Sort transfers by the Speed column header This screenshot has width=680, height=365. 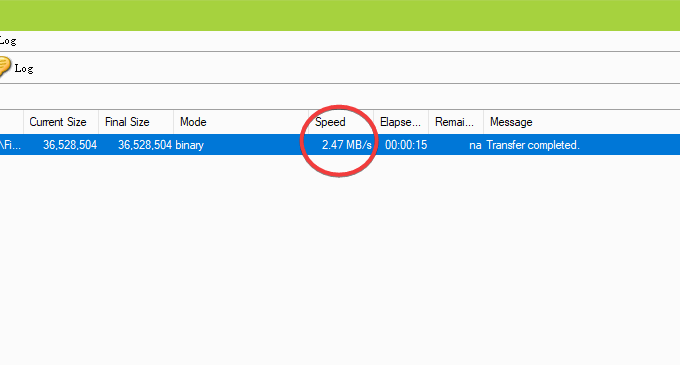[x=341, y=122]
